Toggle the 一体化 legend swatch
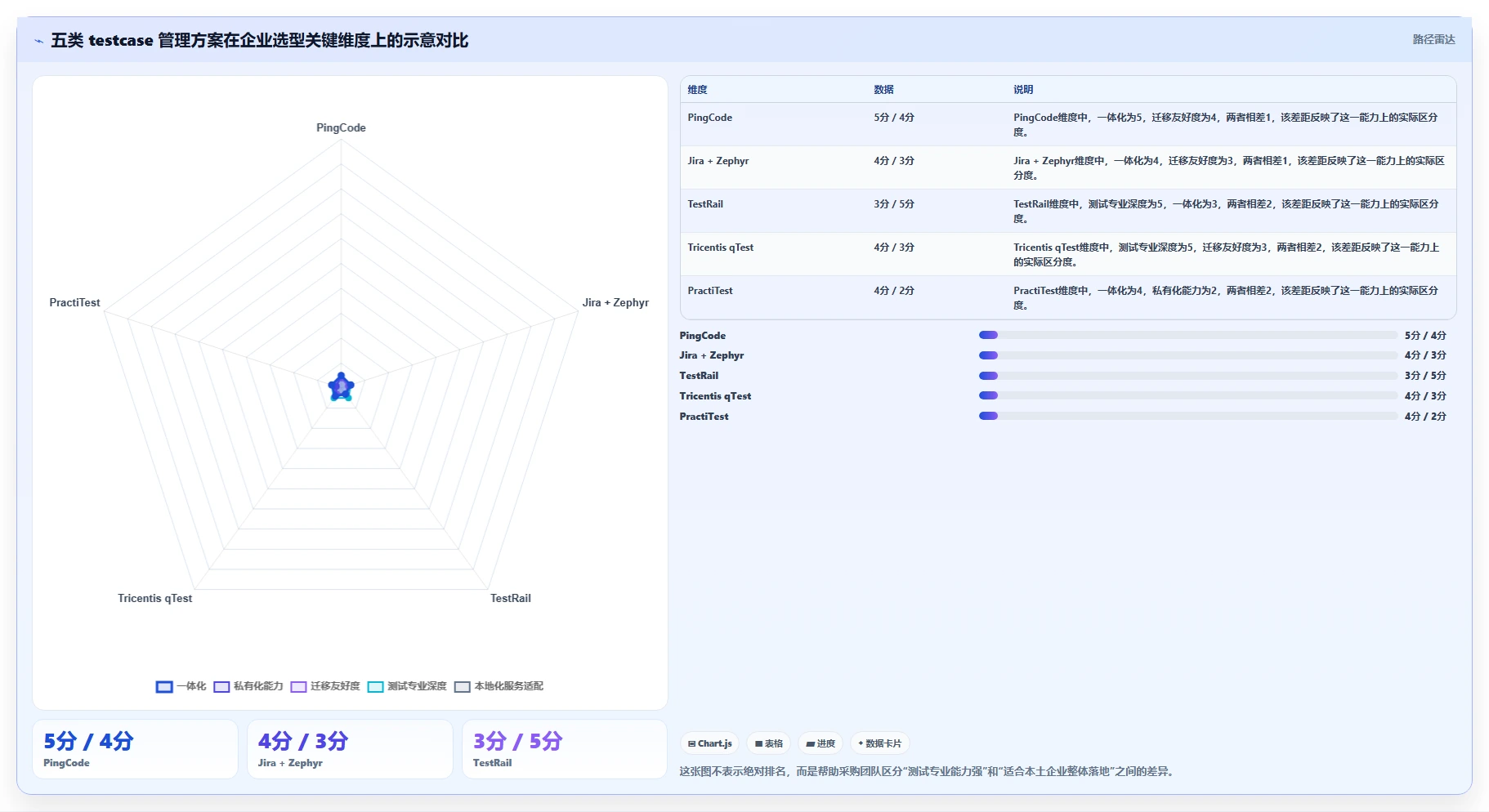 (164, 687)
